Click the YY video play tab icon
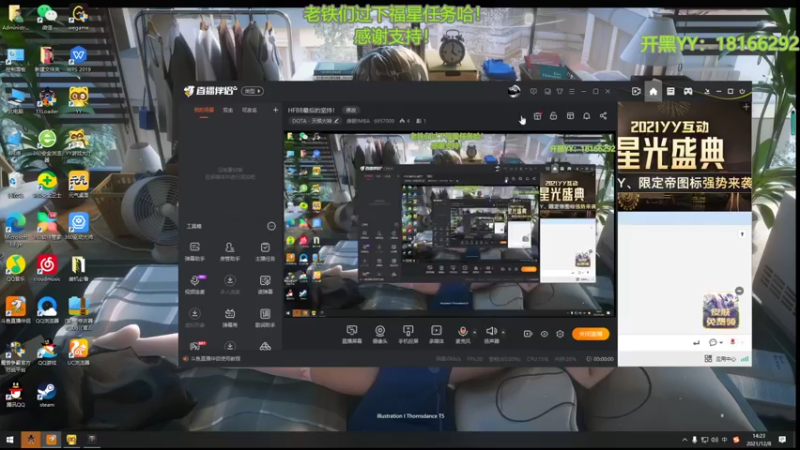Image resolution: width=800 pixels, height=450 pixels. point(636,91)
